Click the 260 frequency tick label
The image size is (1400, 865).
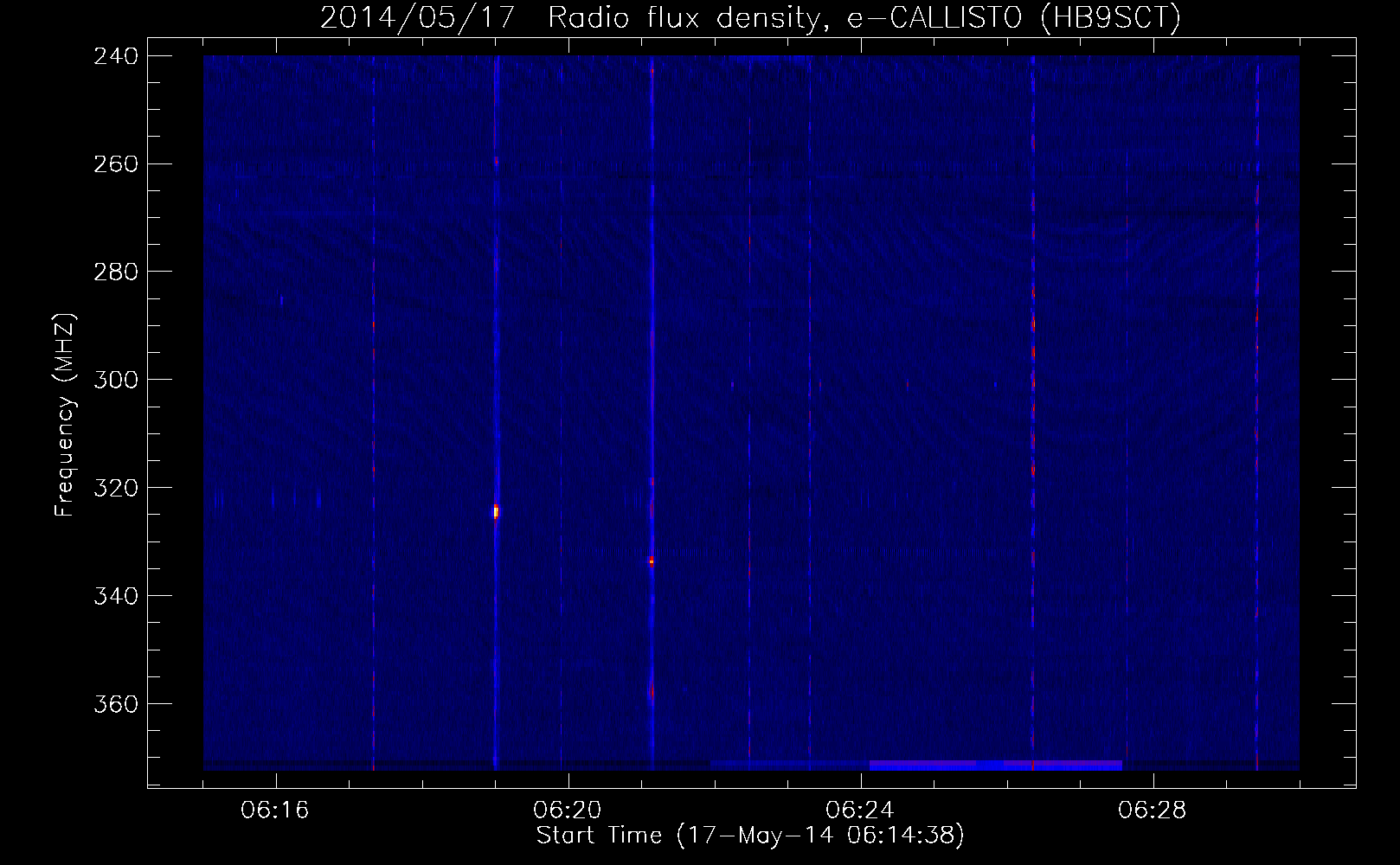(116, 164)
